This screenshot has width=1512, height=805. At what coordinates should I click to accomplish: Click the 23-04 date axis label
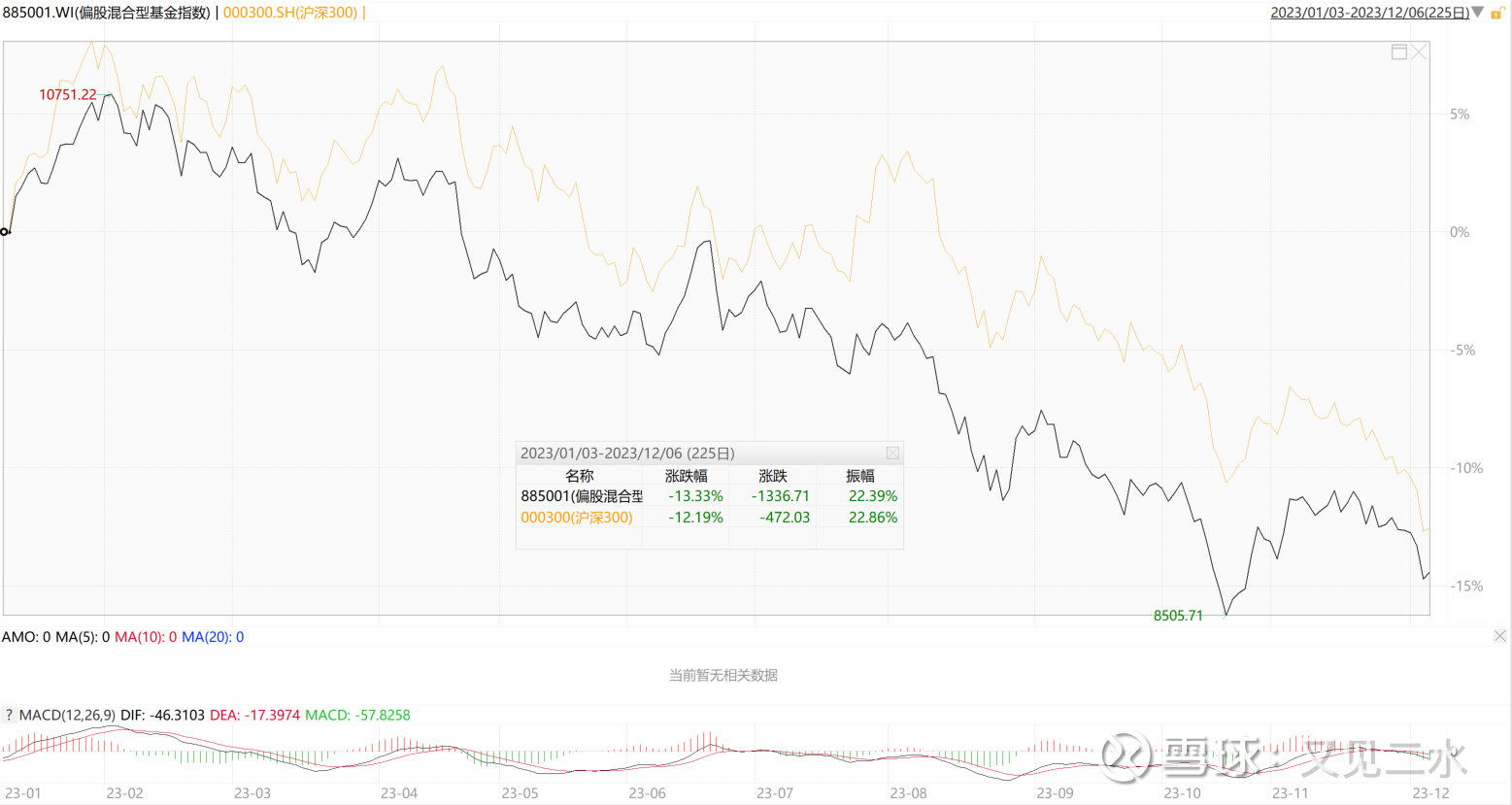click(399, 793)
